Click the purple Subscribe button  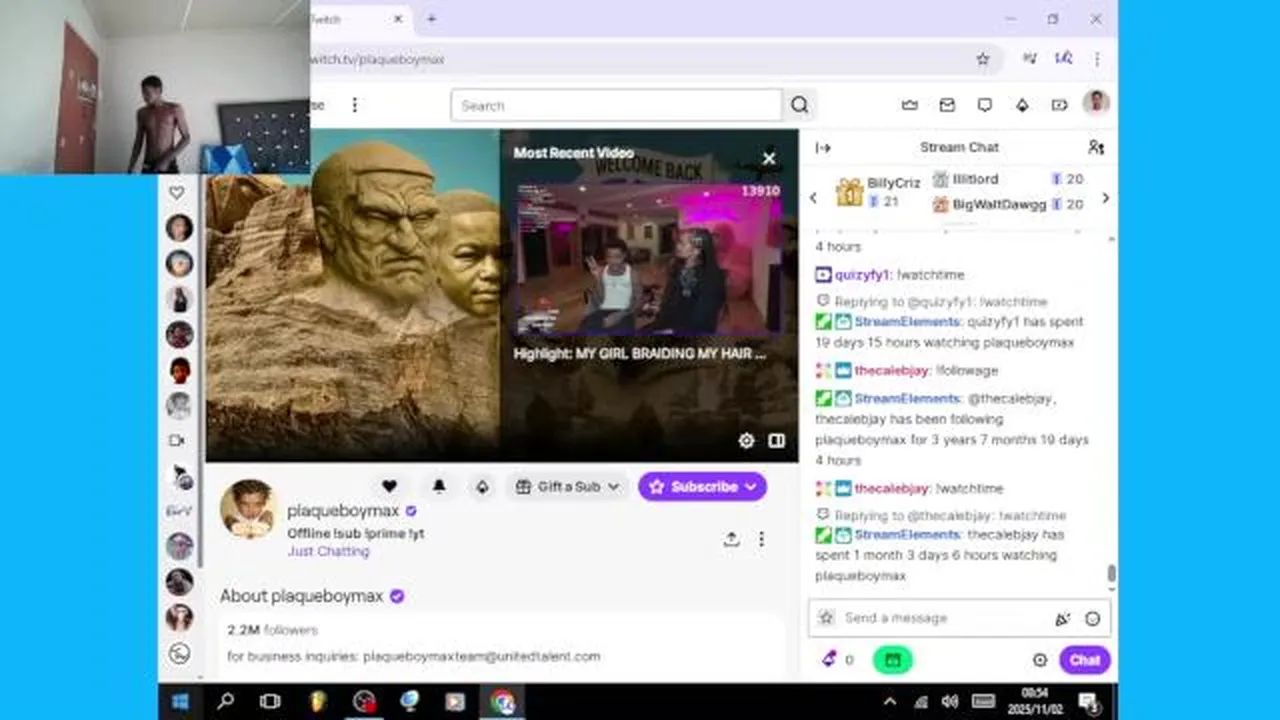coord(703,487)
